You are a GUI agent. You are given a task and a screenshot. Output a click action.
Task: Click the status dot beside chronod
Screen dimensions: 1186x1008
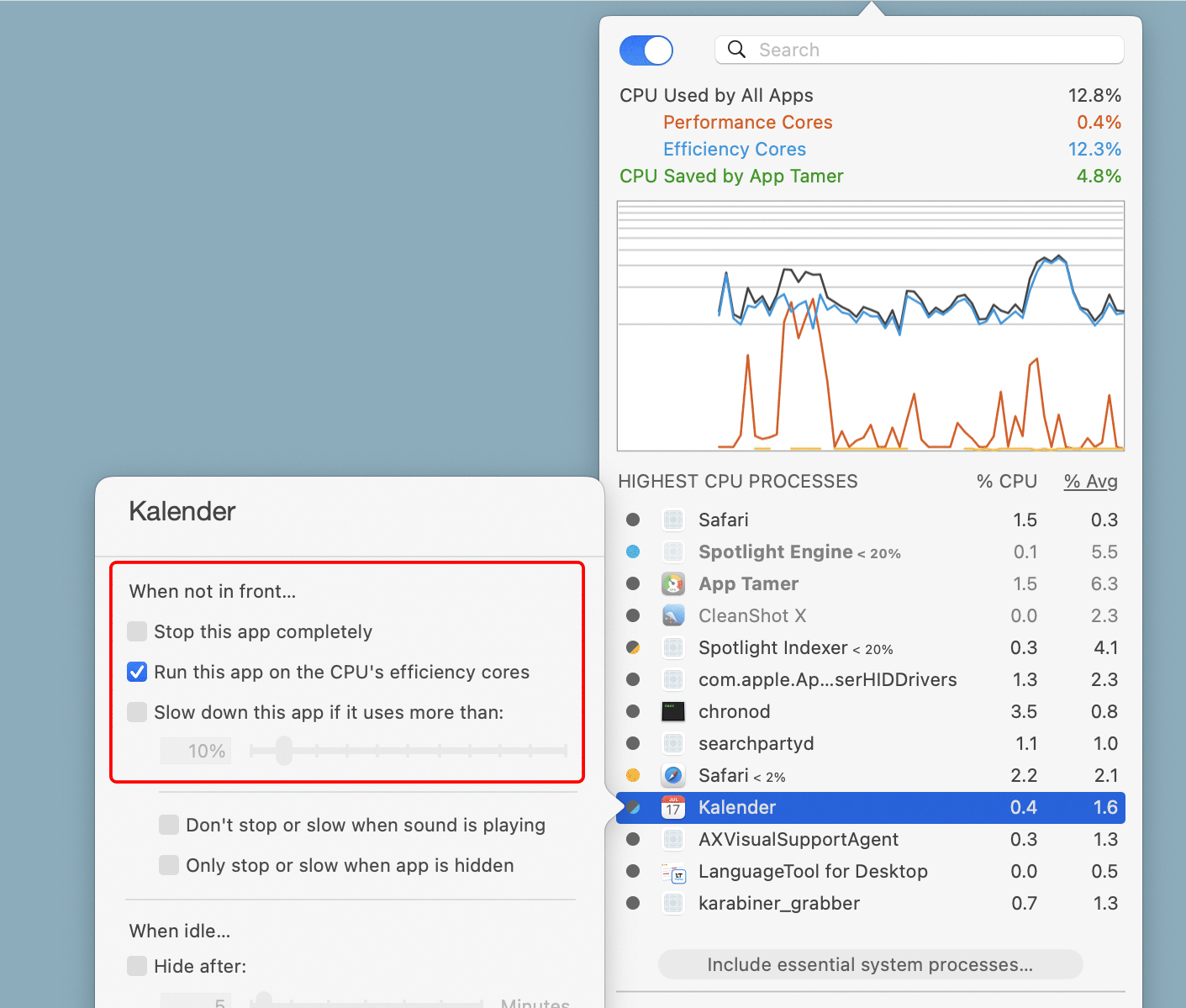(633, 711)
